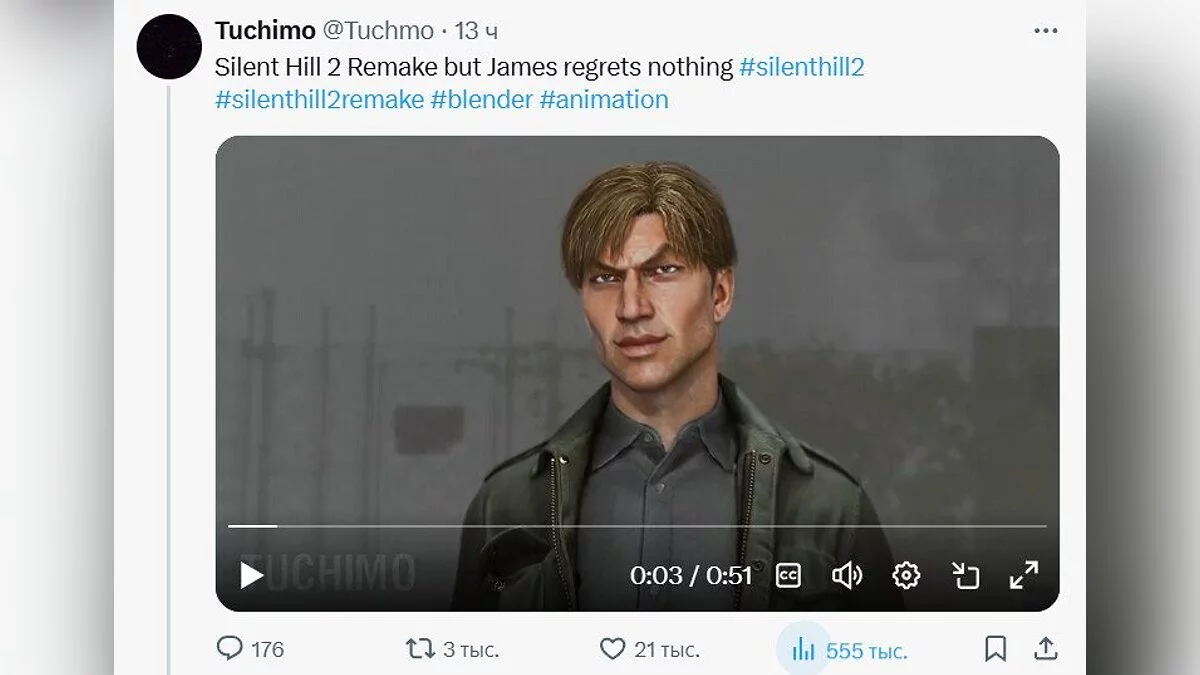The image size is (1200, 675).
Task: Follow the #animation hashtag link
Action: click(603, 99)
